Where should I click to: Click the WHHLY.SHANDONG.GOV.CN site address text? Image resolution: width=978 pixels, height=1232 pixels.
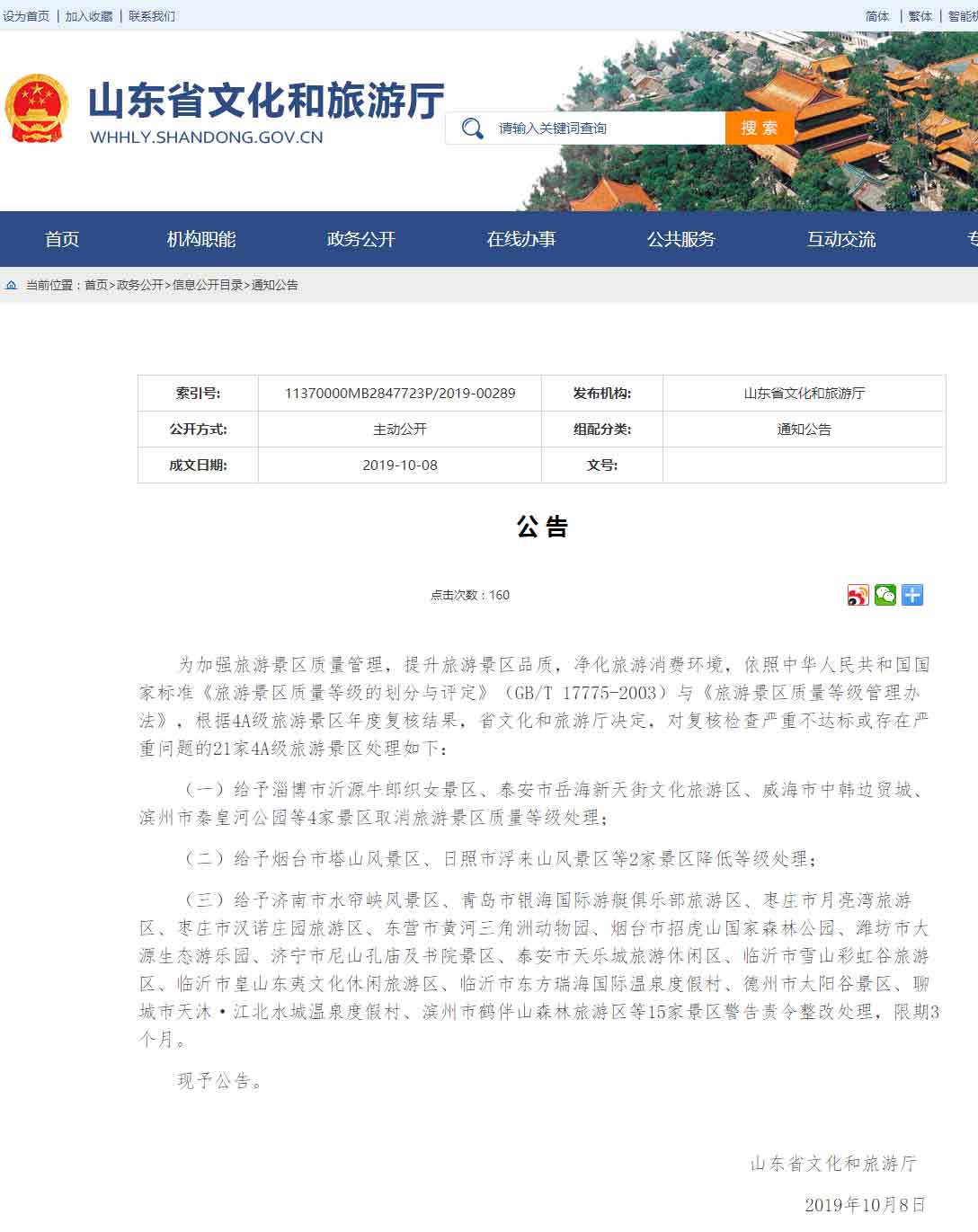coord(207,137)
